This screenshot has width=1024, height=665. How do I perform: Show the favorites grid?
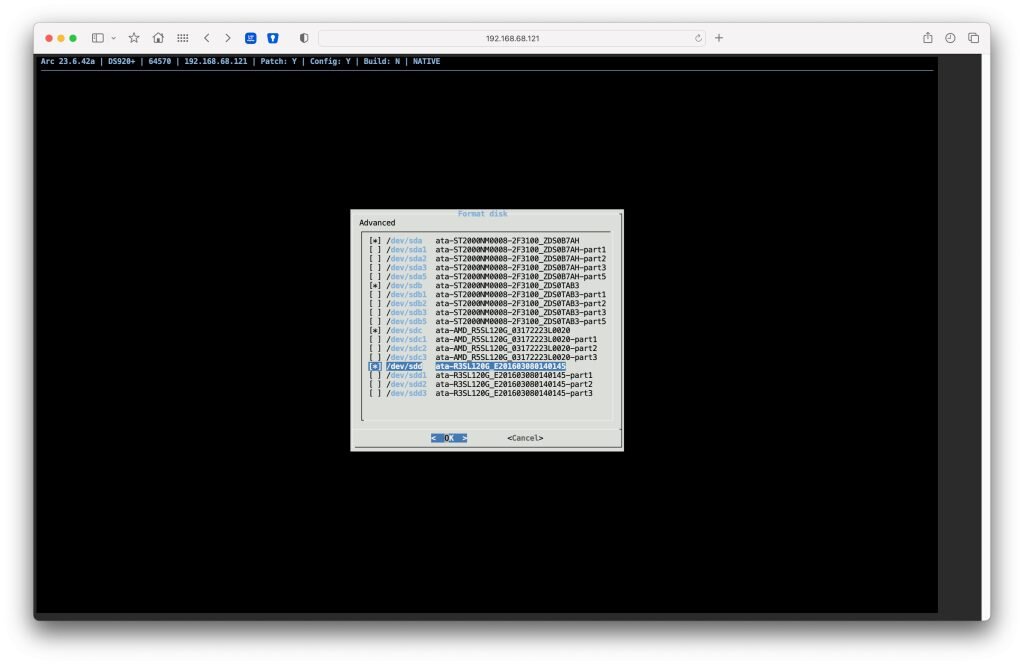click(183, 38)
